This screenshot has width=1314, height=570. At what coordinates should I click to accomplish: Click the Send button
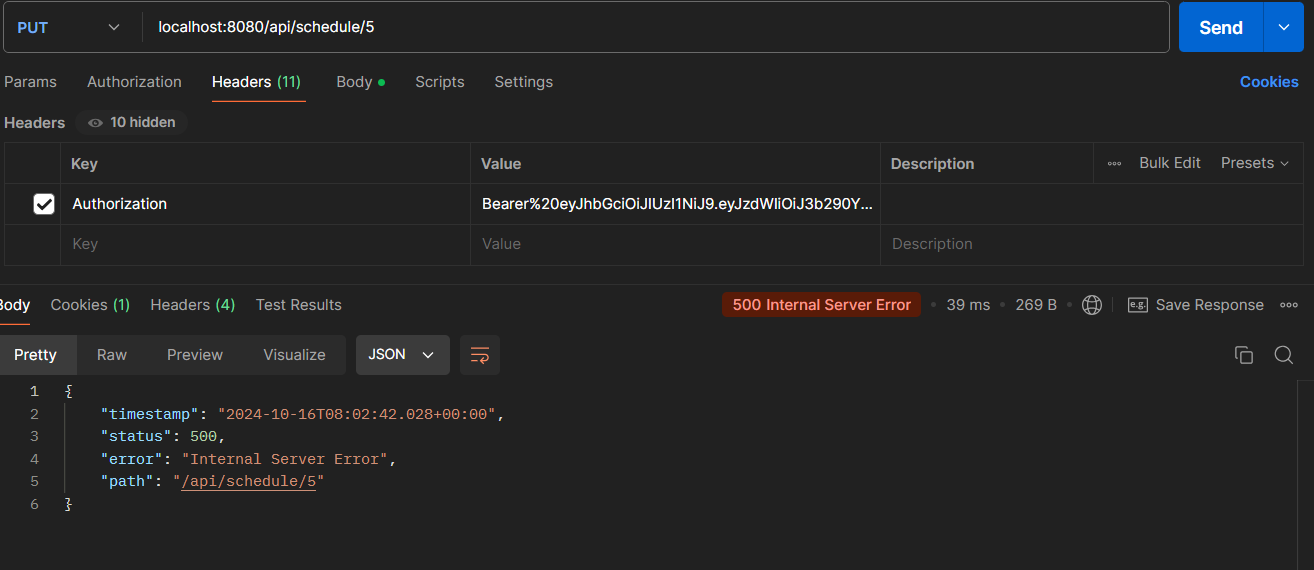click(1221, 27)
